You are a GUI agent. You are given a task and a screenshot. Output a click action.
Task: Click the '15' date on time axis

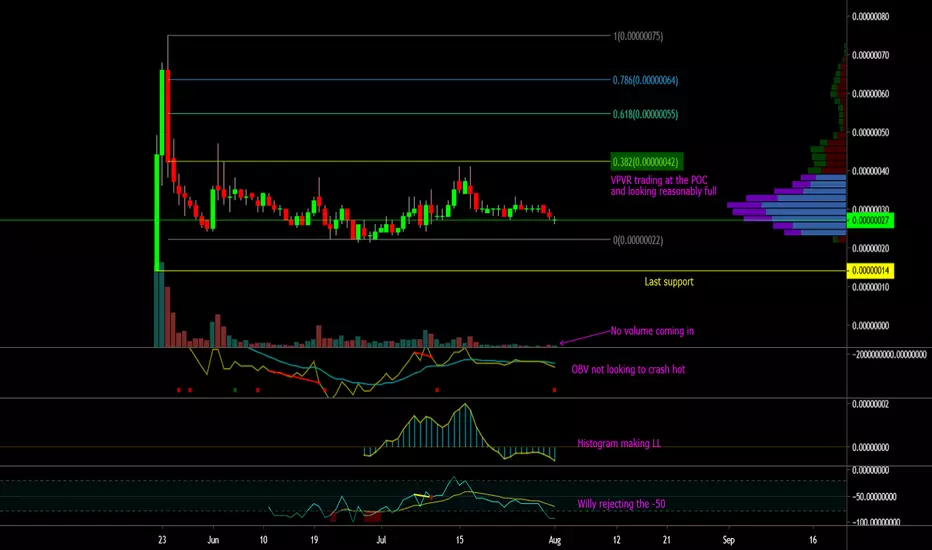[x=459, y=540]
